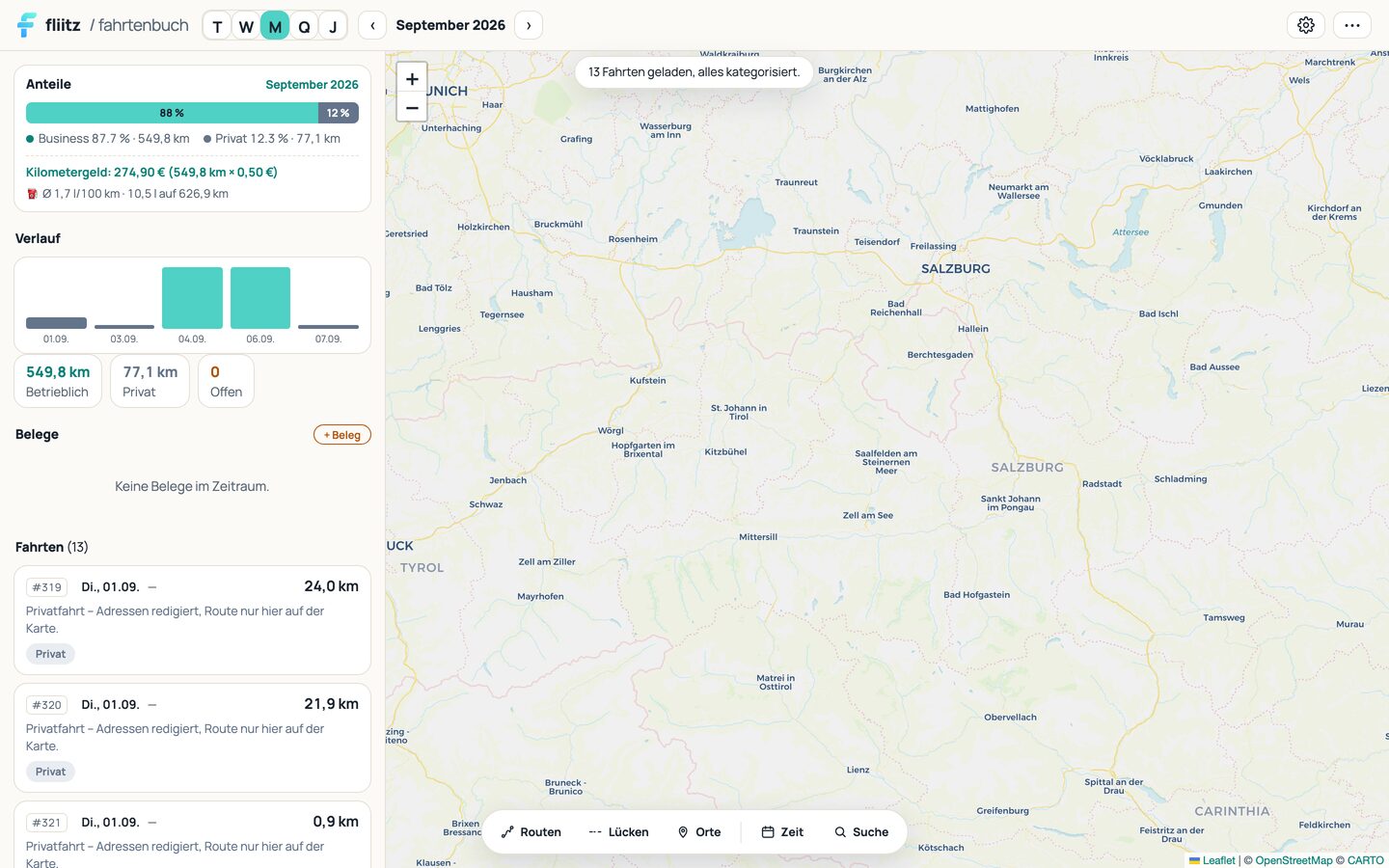Screen dimensions: 1389x868
Task: Click the Kilometergeld 274,90 € line
Action: tap(151, 173)
